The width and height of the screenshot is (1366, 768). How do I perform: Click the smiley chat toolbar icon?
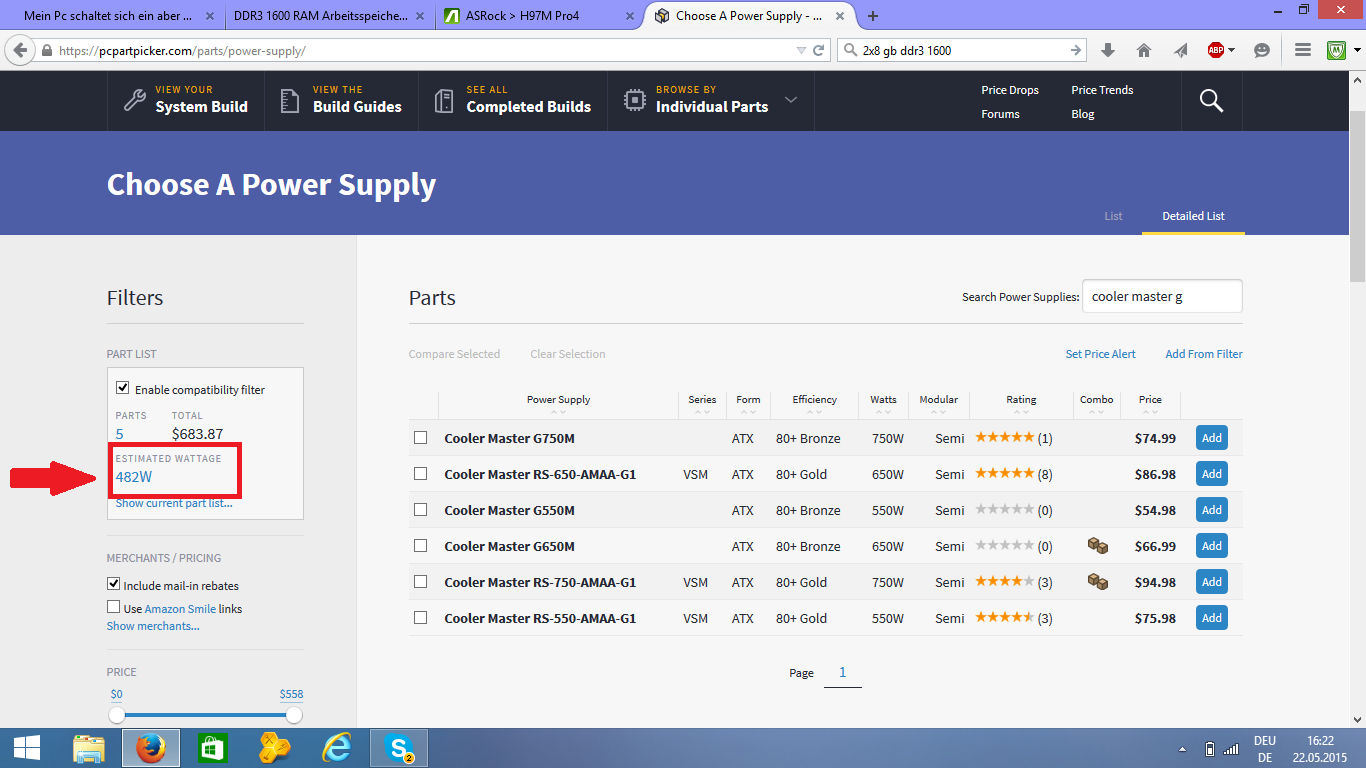click(x=1262, y=50)
